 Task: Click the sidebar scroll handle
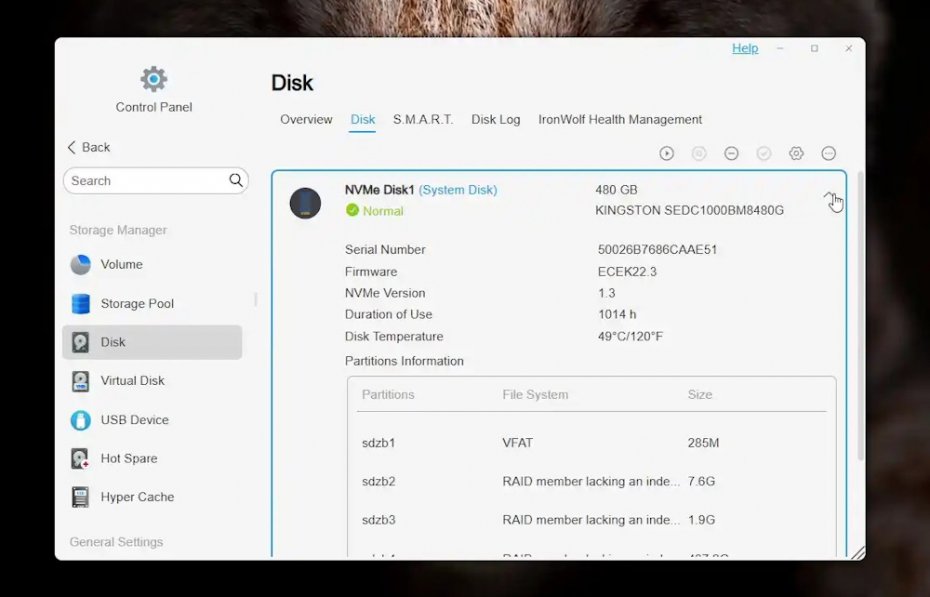[x=256, y=299]
